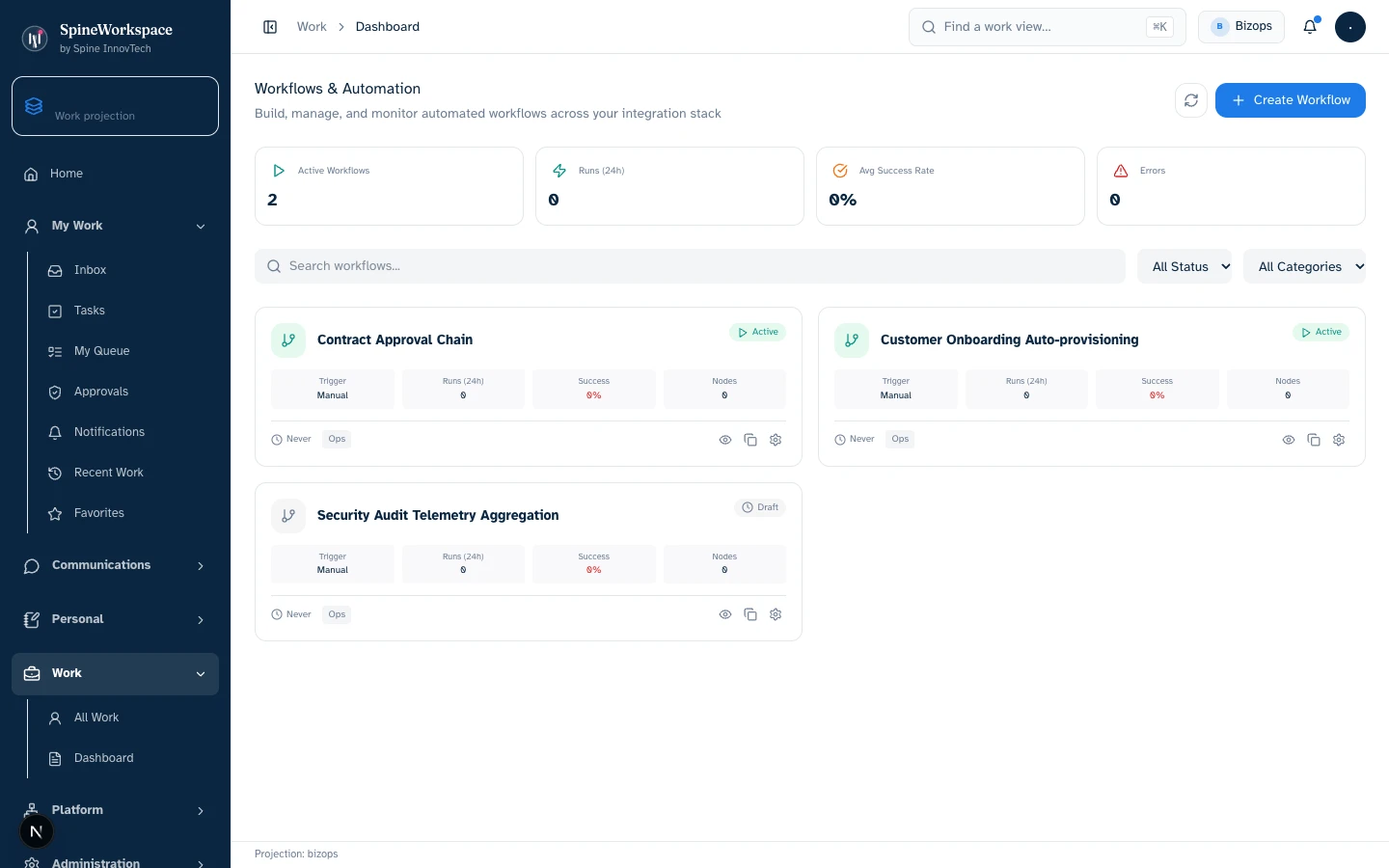Expand the Platform sidebar section
Screen dimensions: 1389x868
coord(115,810)
